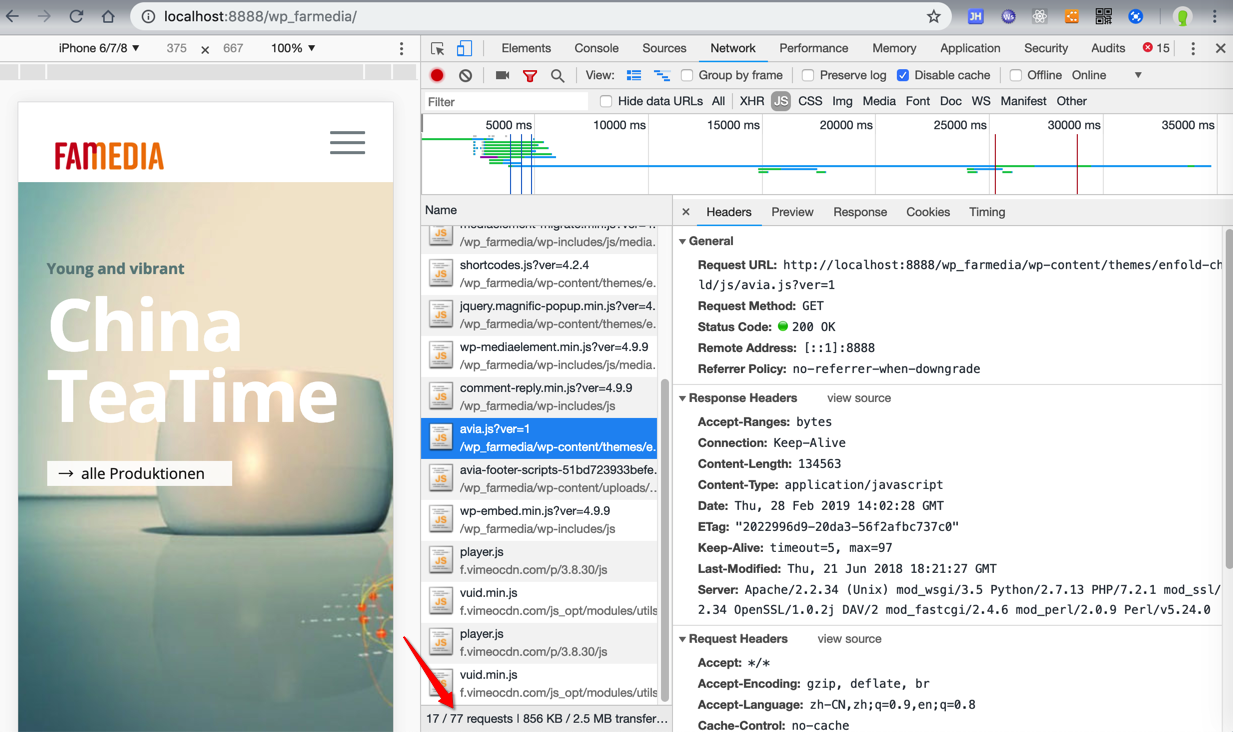Open iPhone 6/7/8 device dropdown

tap(99, 48)
